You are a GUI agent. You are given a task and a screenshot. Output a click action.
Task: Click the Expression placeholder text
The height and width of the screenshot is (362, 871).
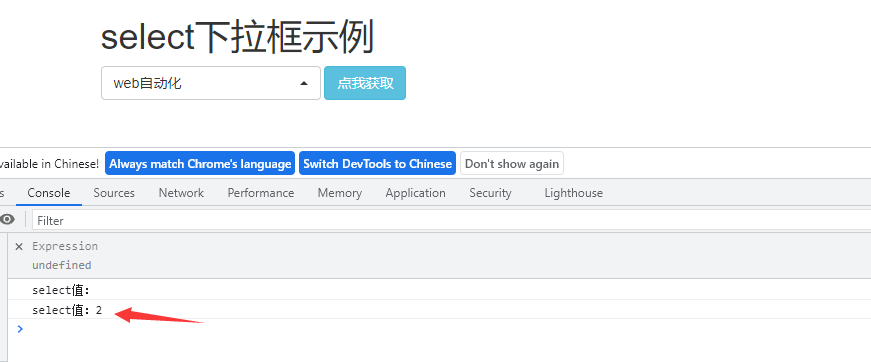tap(65, 246)
